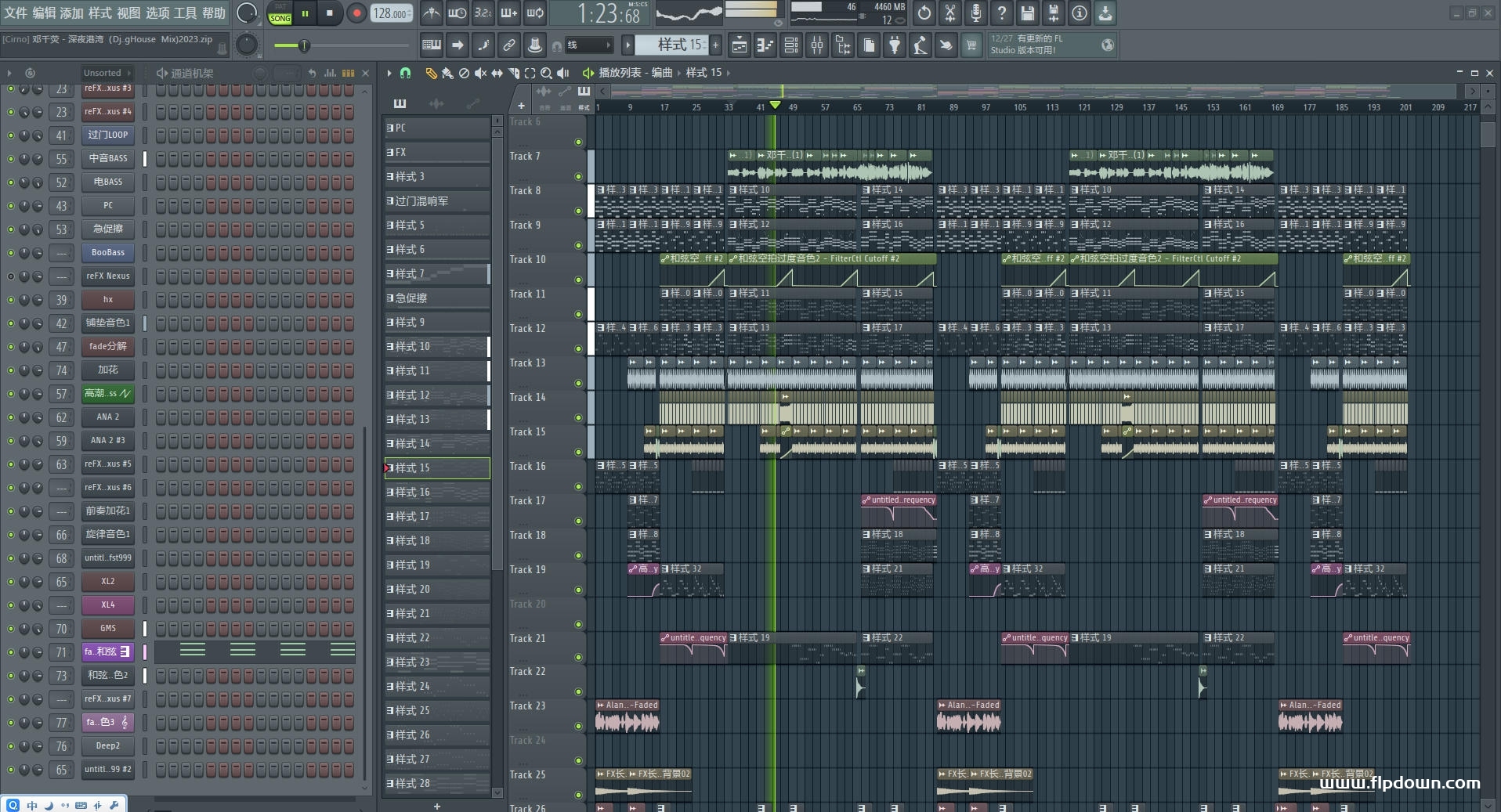Image resolution: width=1501 pixels, height=812 pixels.
Task: Click the microphone recording icon
Action: click(975, 13)
